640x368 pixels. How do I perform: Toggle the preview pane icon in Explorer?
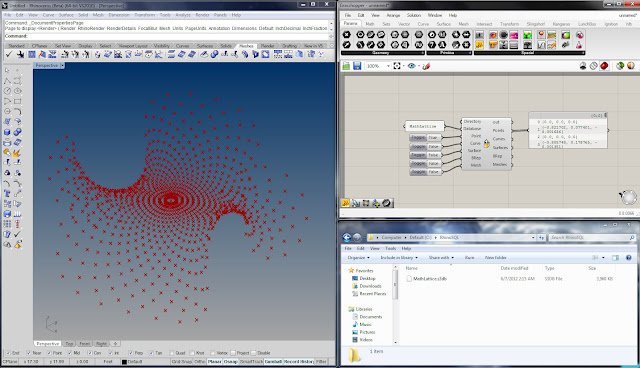pos(616,257)
